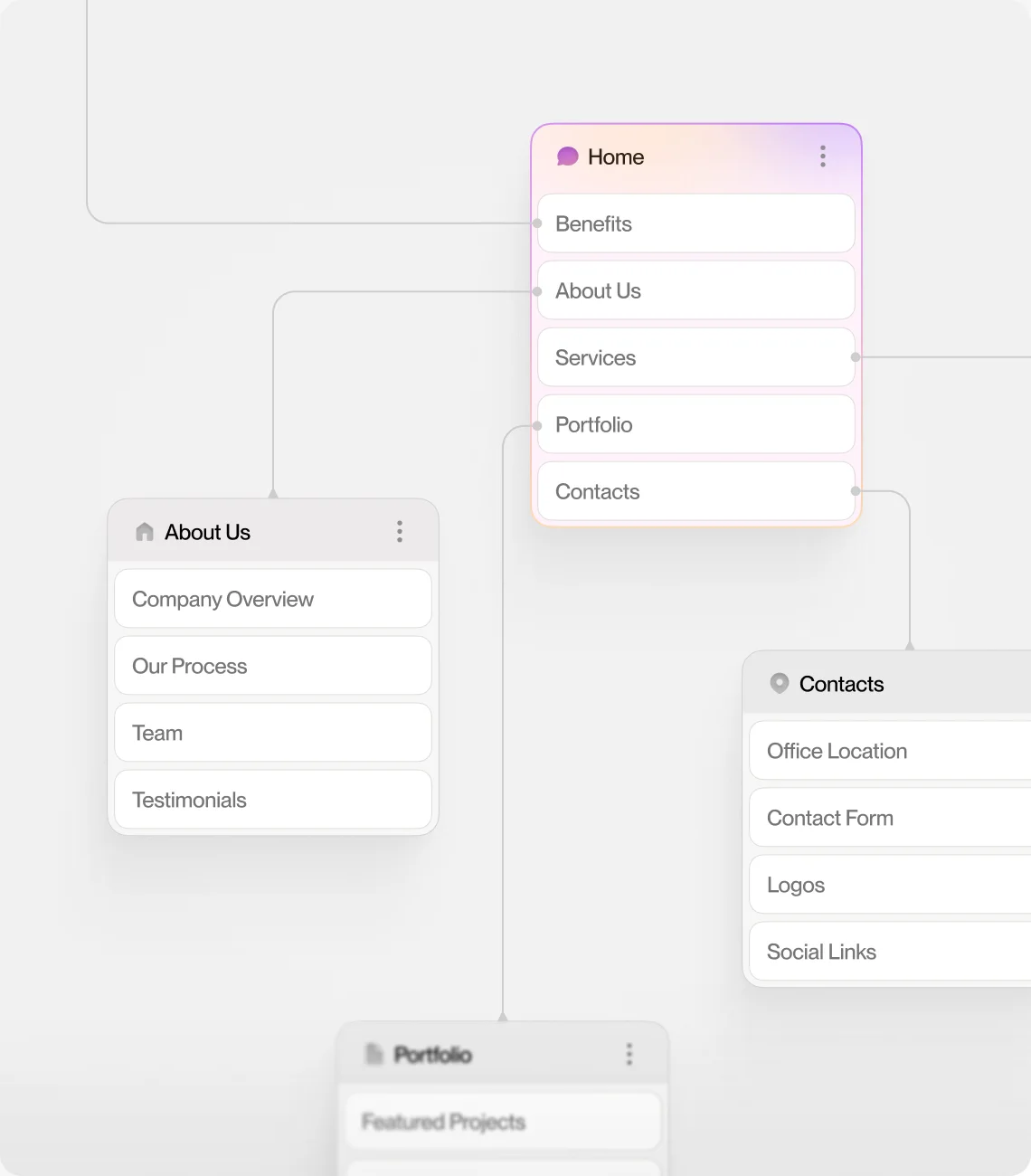Click the arrowhead atop the Portfolio card
Viewport: 1031px width, 1176px height.
pyautogui.click(x=503, y=1017)
